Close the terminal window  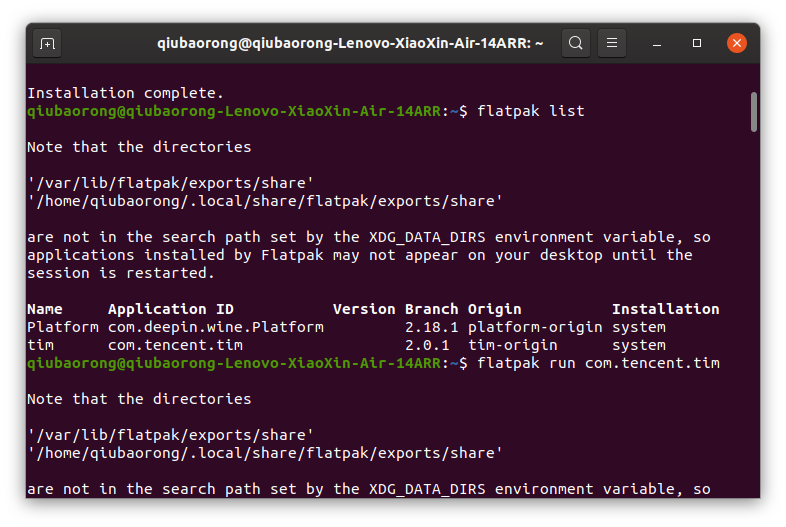tap(737, 43)
